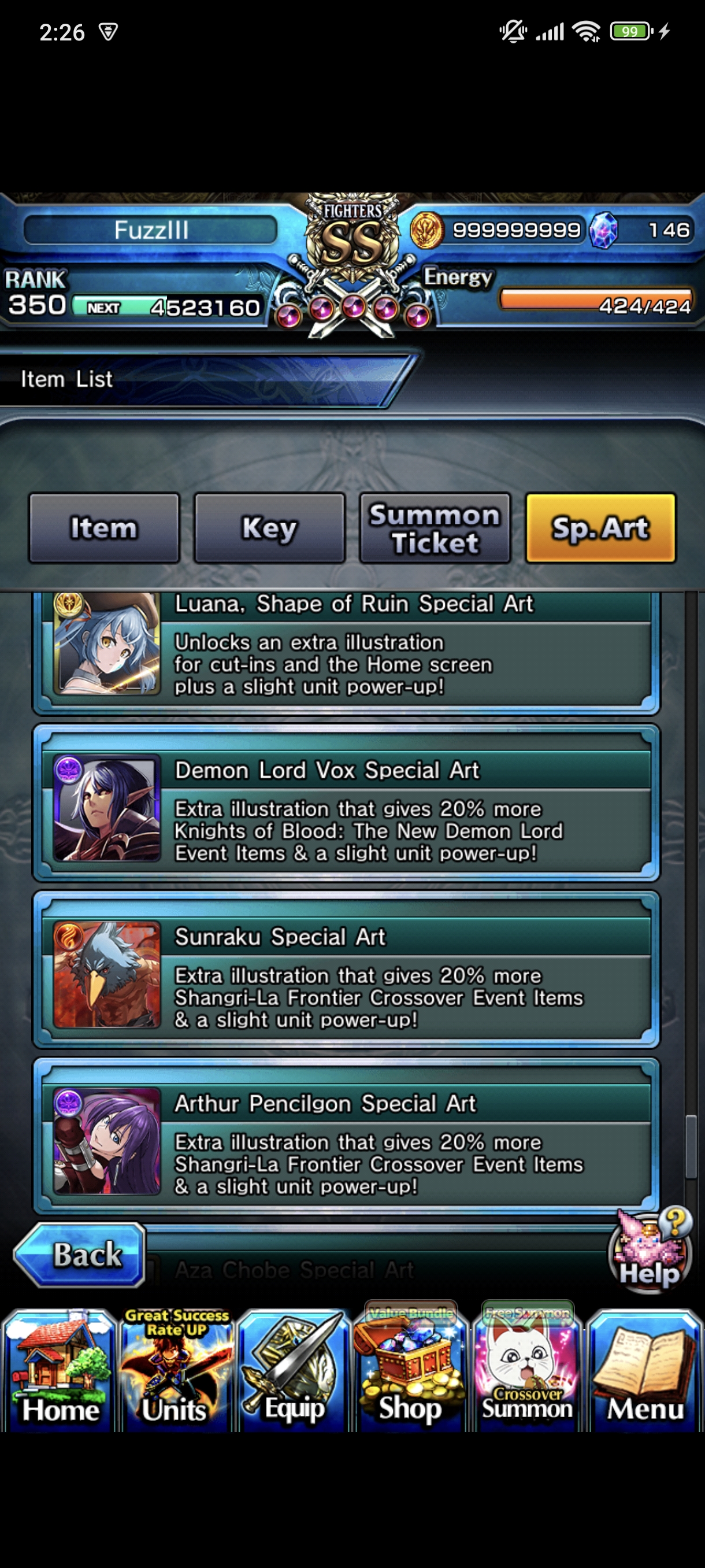The image size is (705, 1568).
Task: Tap the orange Energy gauge bar
Action: (x=596, y=299)
